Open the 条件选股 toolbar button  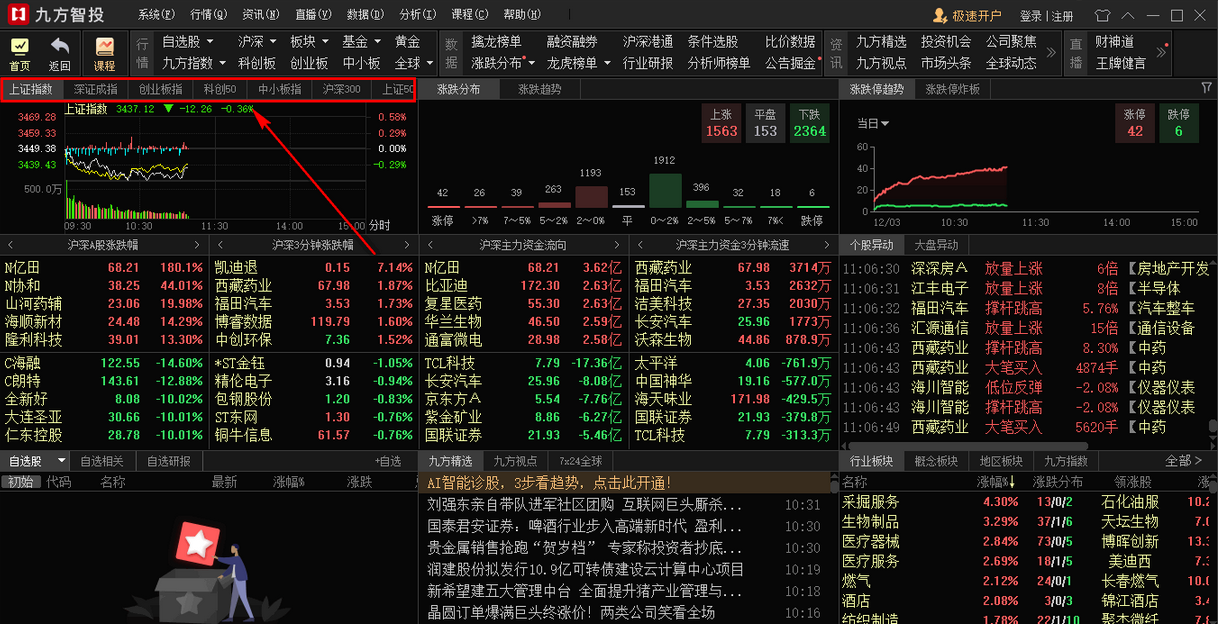point(712,42)
